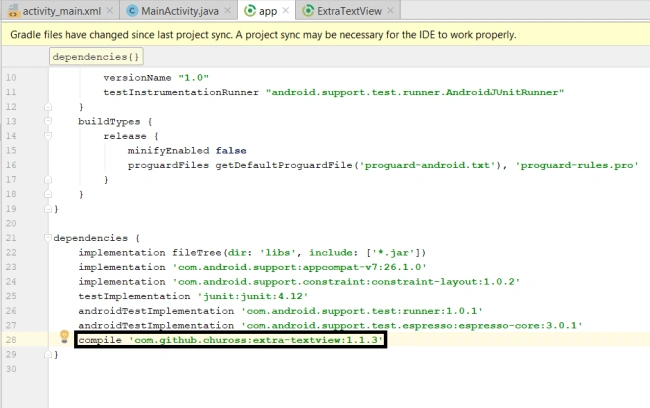Screen dimensions: 650x408
Task: Click line number 20 in gutter
Action: click(11, 223)
